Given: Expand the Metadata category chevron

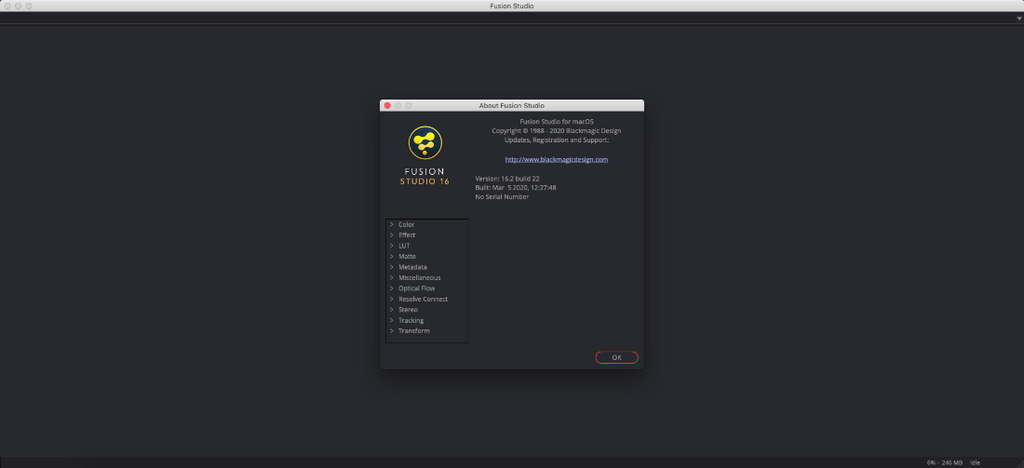Looking at the screenshot, I should 391,267.
